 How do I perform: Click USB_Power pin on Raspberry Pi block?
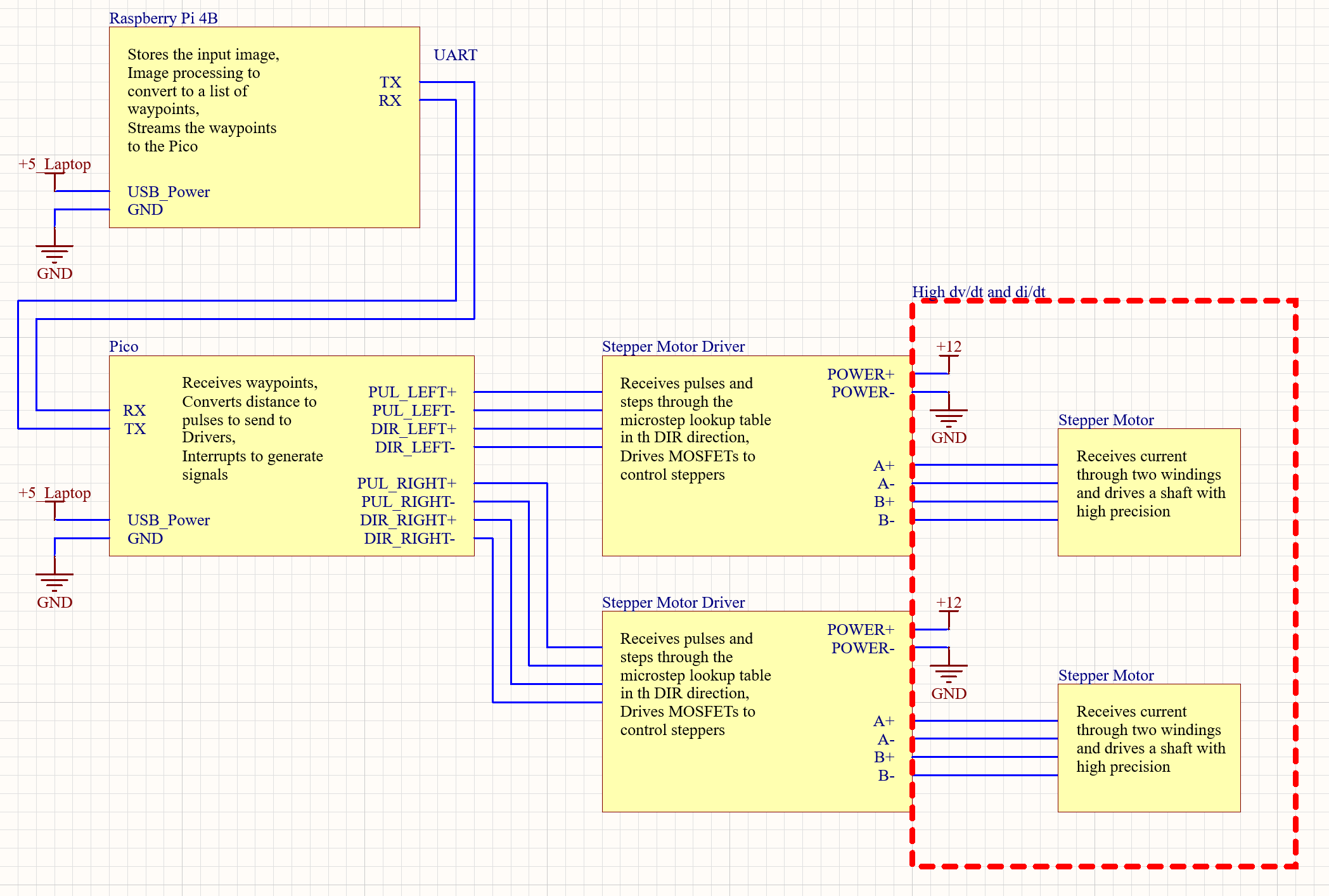[x=169, y=192]
